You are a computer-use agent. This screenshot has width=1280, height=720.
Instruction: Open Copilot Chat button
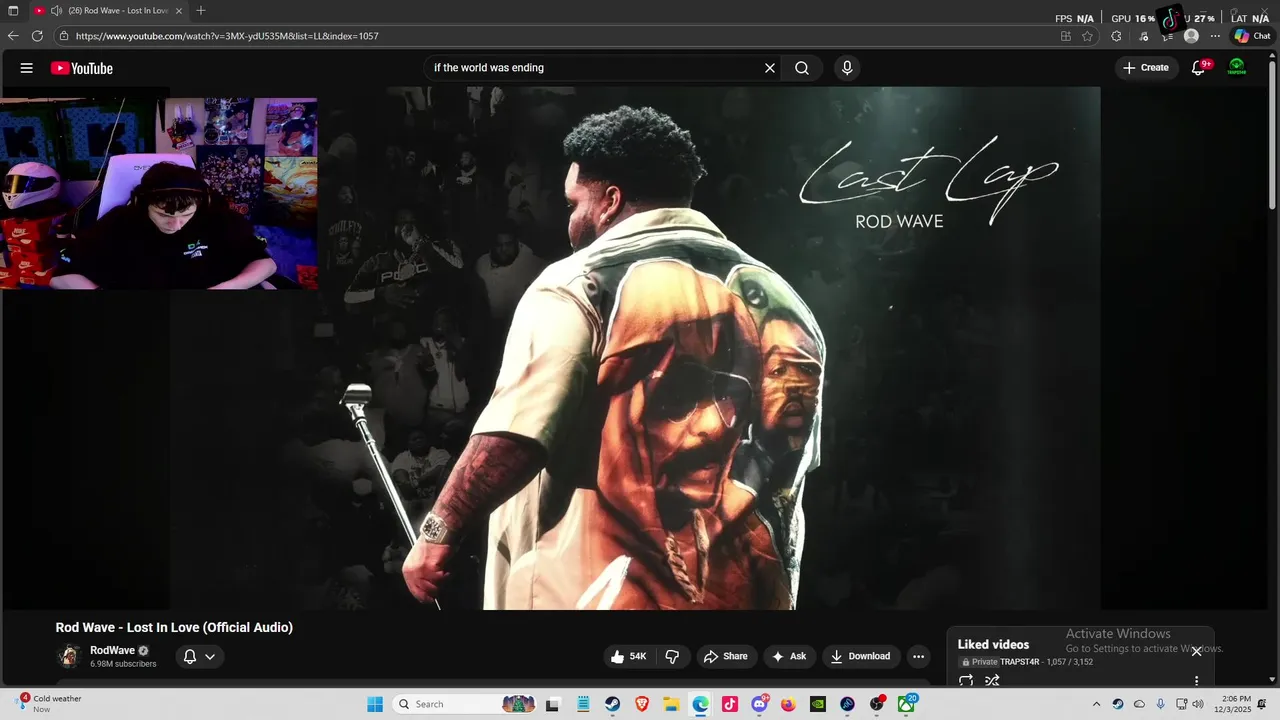tap(1252, 36)
